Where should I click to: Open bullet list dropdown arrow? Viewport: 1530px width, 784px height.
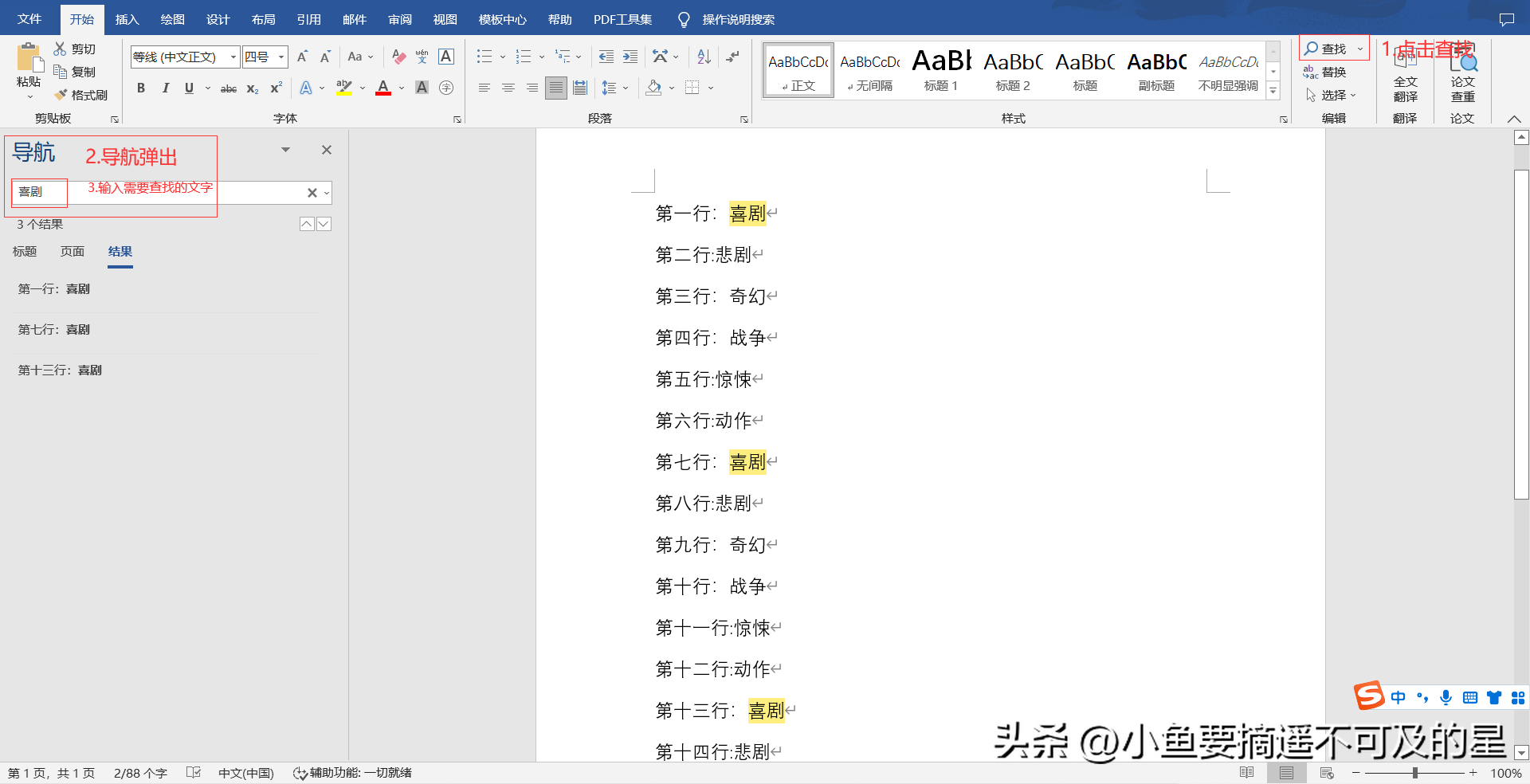pyautogui.click(x=503, y=57)
